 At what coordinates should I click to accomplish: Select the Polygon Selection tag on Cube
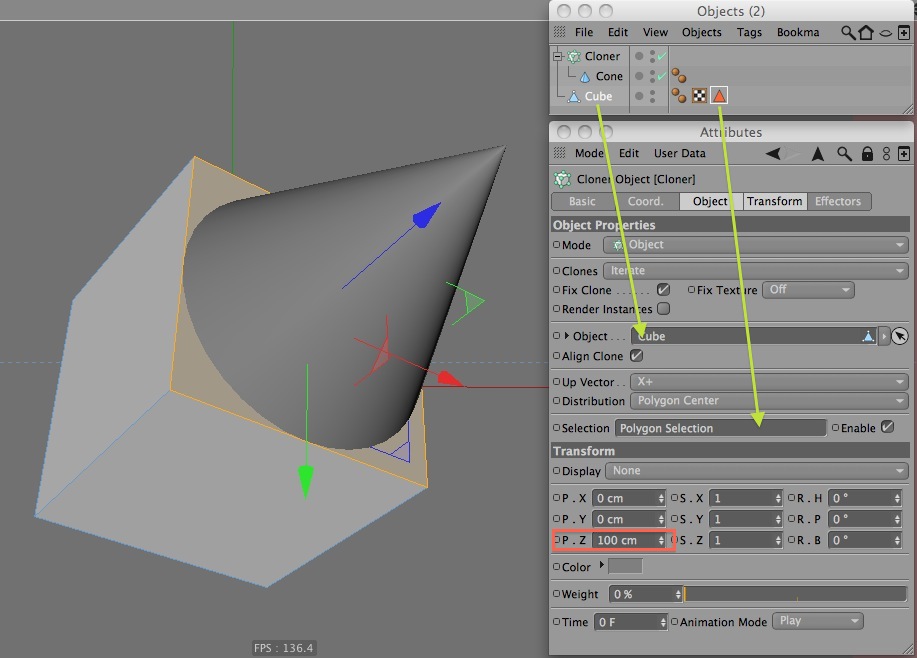719,95
